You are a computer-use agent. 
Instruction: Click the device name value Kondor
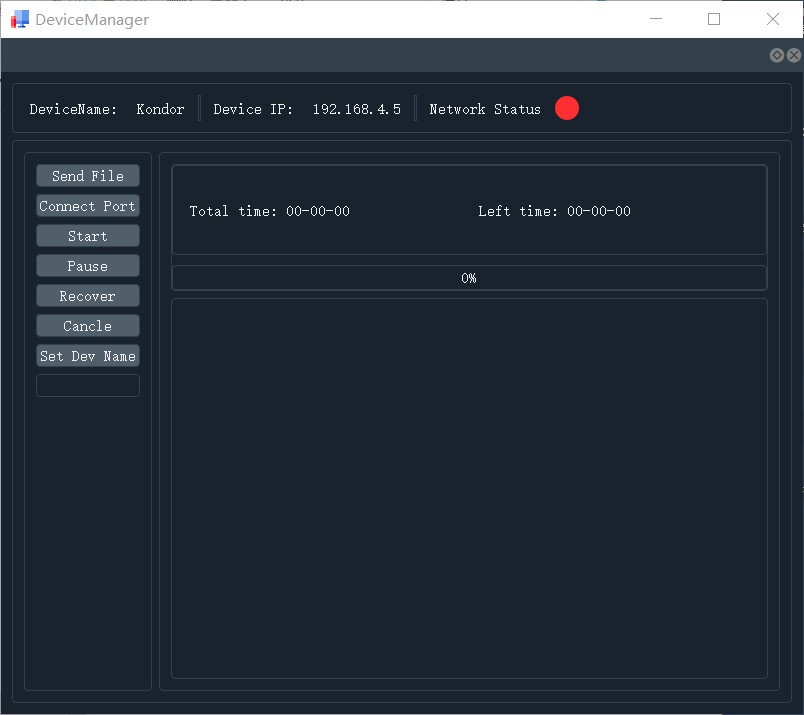click(x=160, y=109)
